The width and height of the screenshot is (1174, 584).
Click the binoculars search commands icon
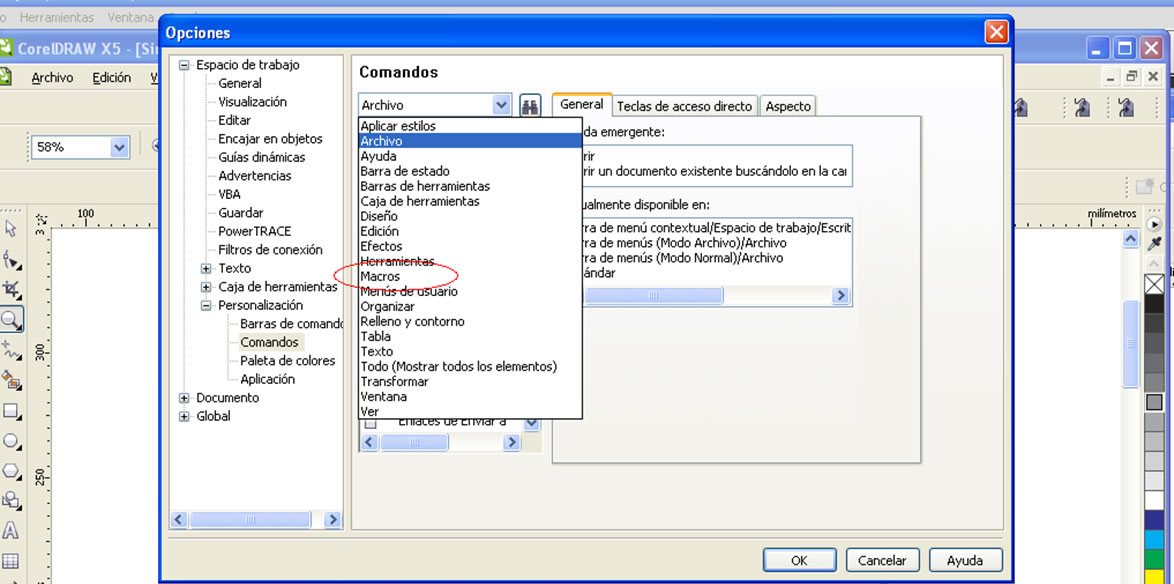(x=529, y=104)
